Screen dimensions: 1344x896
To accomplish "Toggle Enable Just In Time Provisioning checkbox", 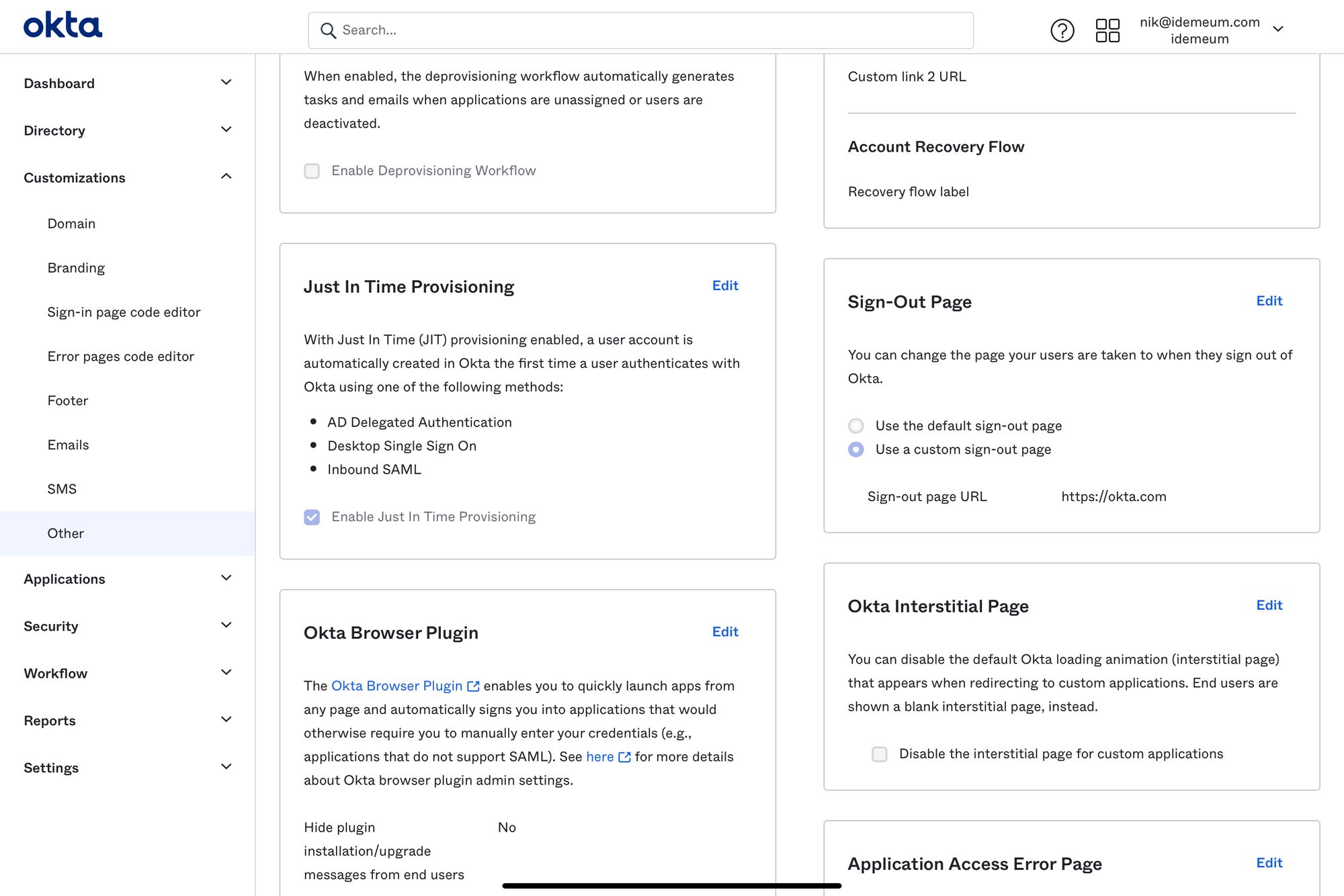I will [x=312, y=517].
